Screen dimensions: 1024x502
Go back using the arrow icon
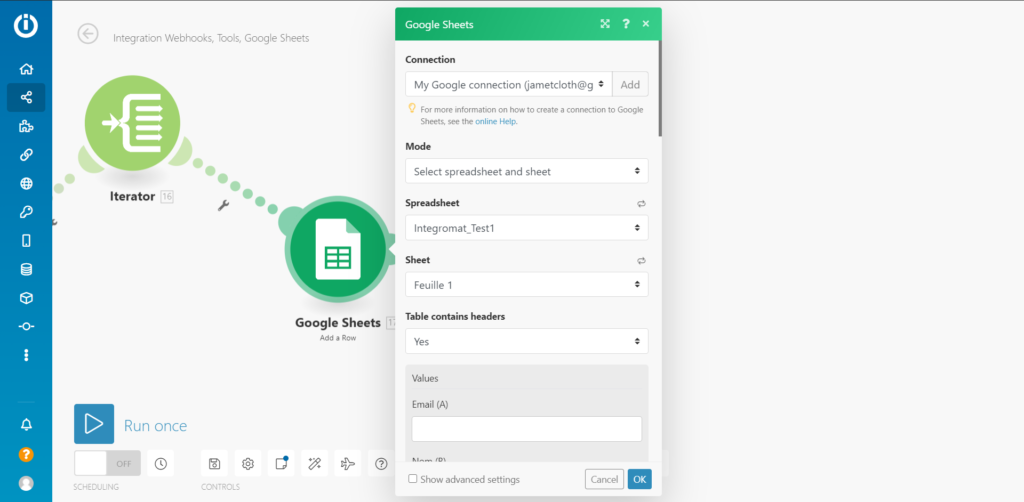(x=88, y=33)
